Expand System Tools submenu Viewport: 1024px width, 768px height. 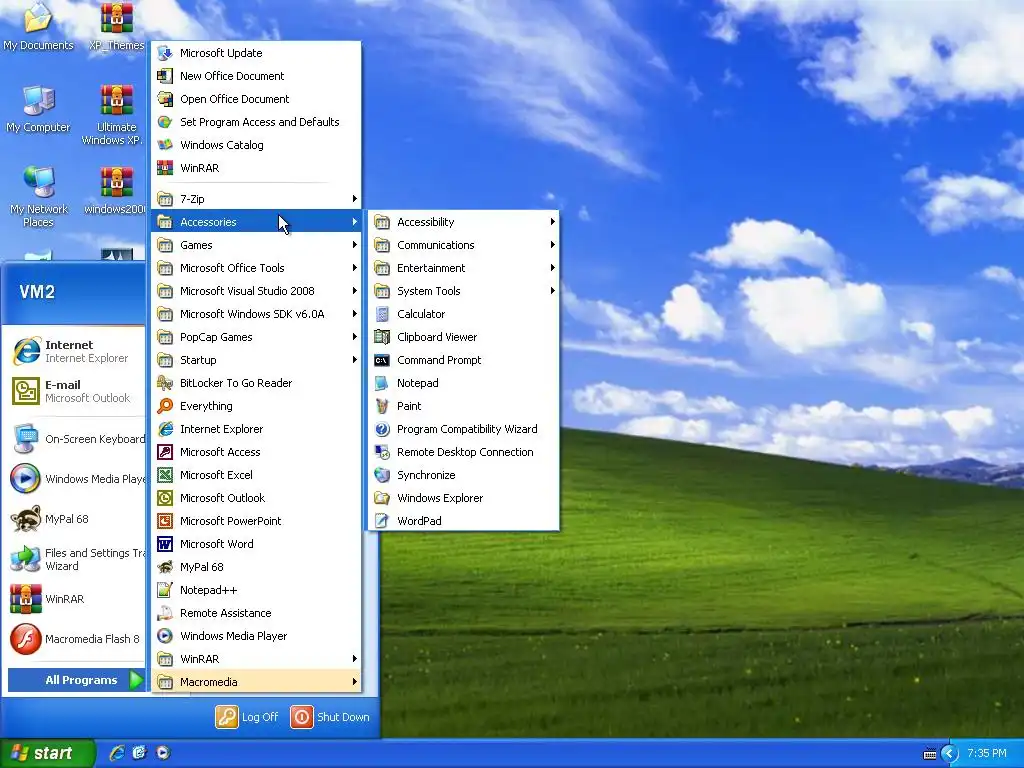[464, 291]
